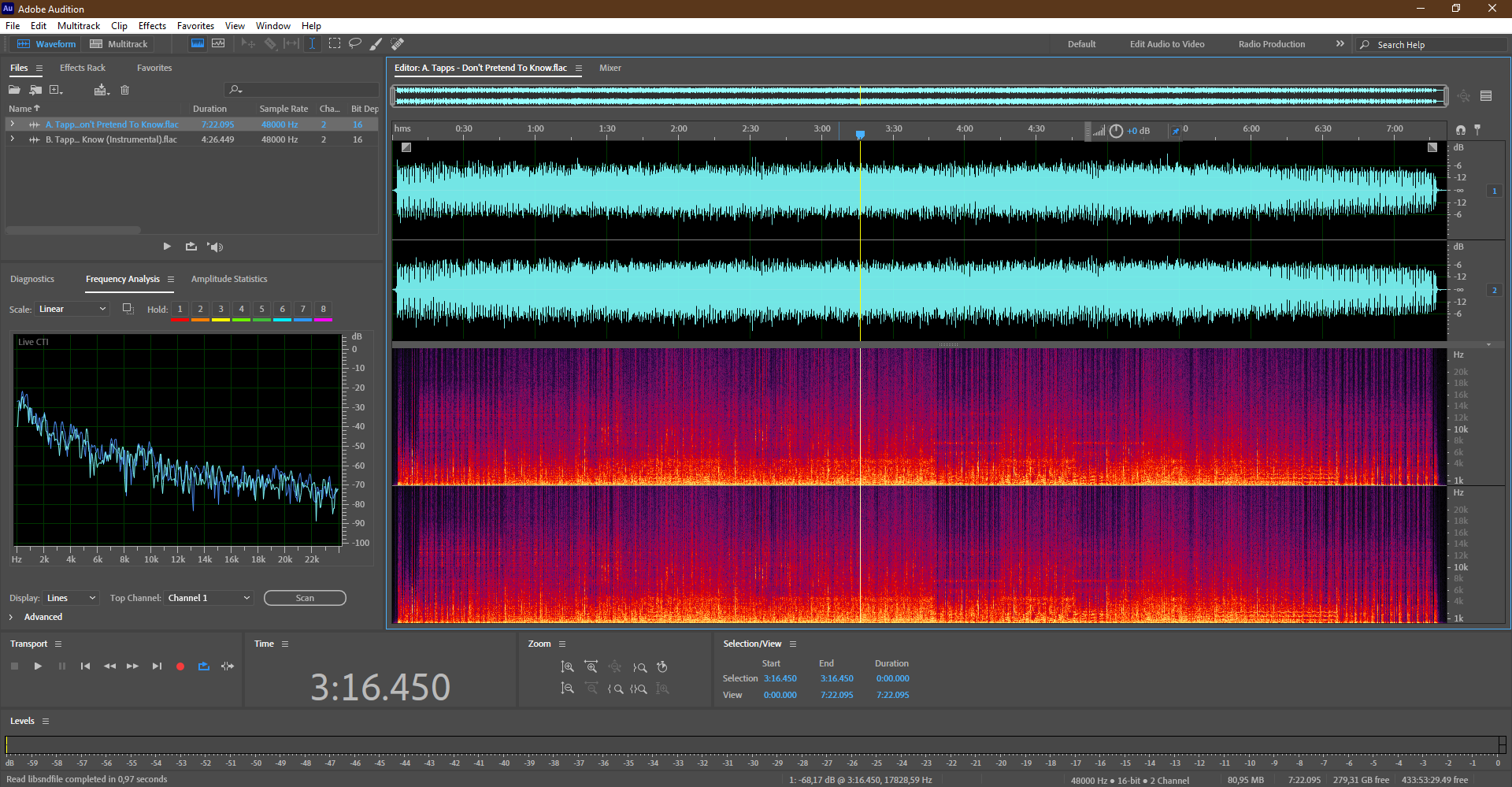
Task: Switch to Amplitude Statistics tab
Action: coord(229,279)
